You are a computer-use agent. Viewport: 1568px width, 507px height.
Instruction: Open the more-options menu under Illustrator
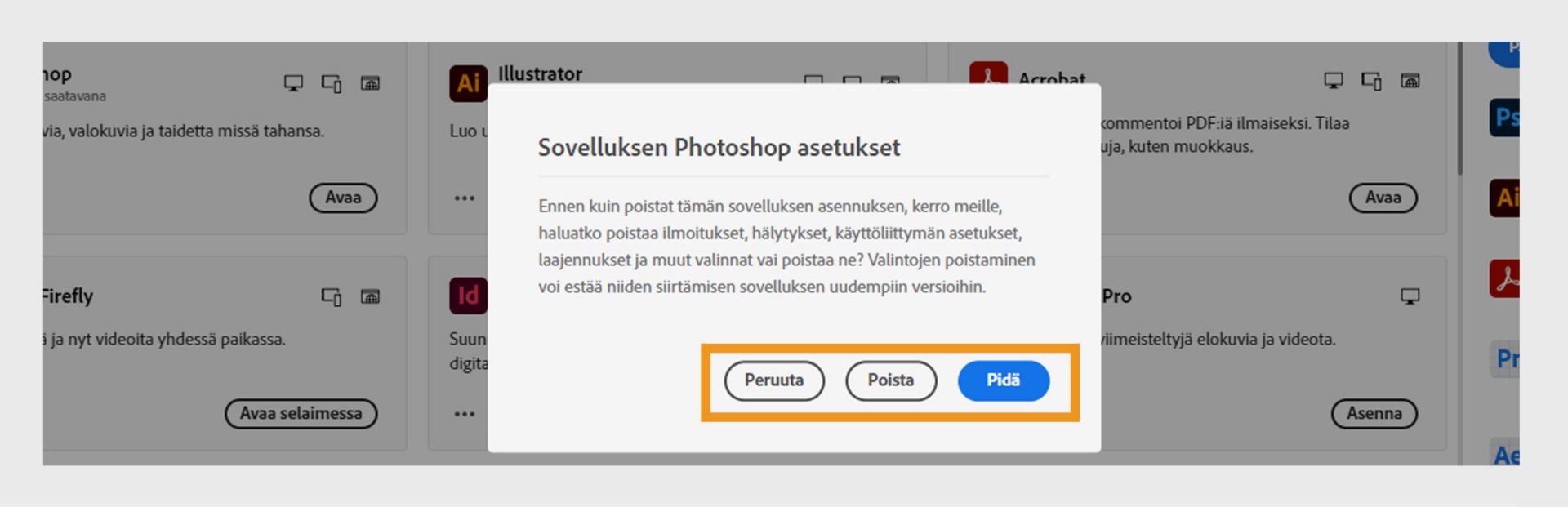coord(463,198)
